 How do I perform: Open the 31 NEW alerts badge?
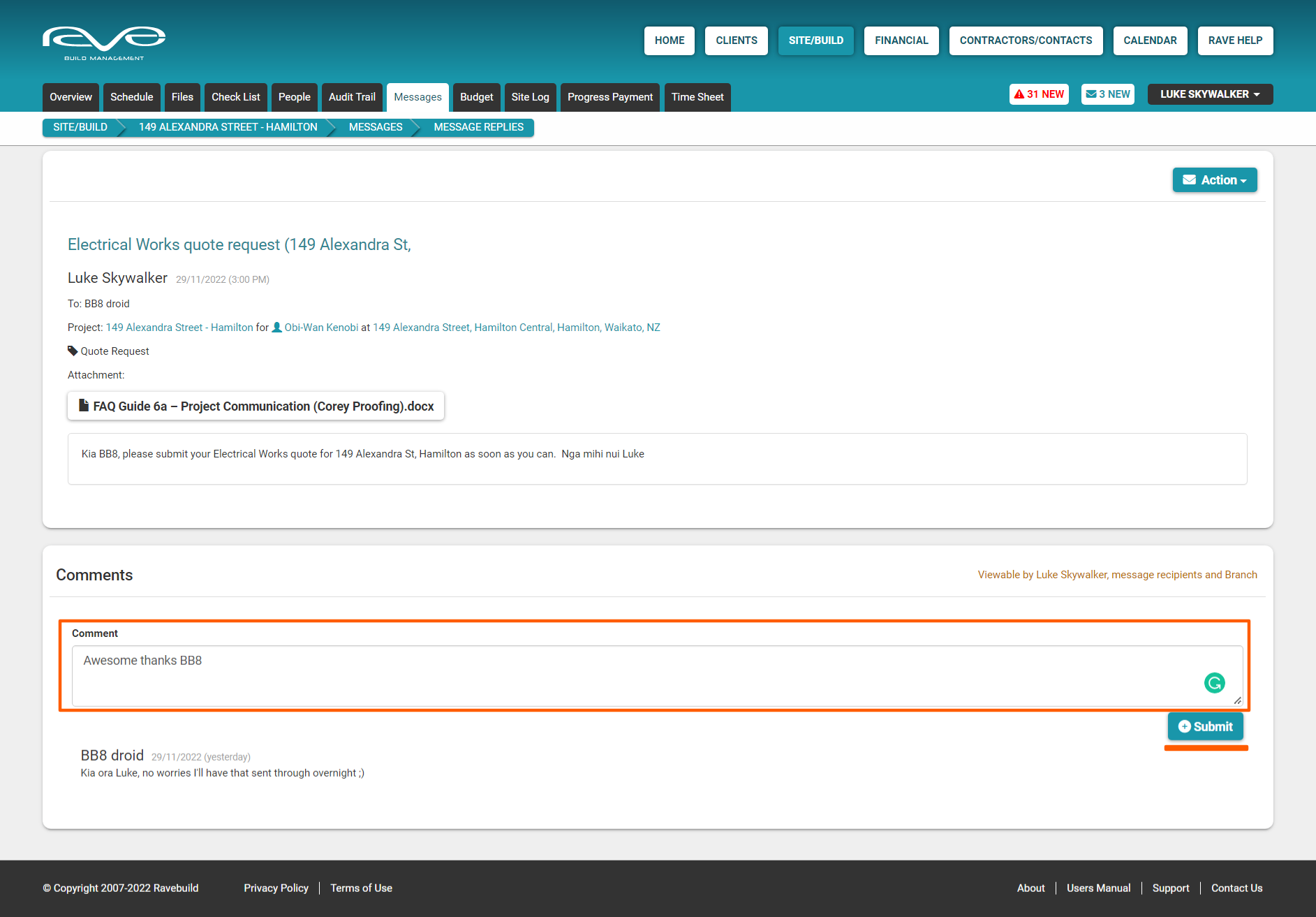click(x=1039, y=94)
